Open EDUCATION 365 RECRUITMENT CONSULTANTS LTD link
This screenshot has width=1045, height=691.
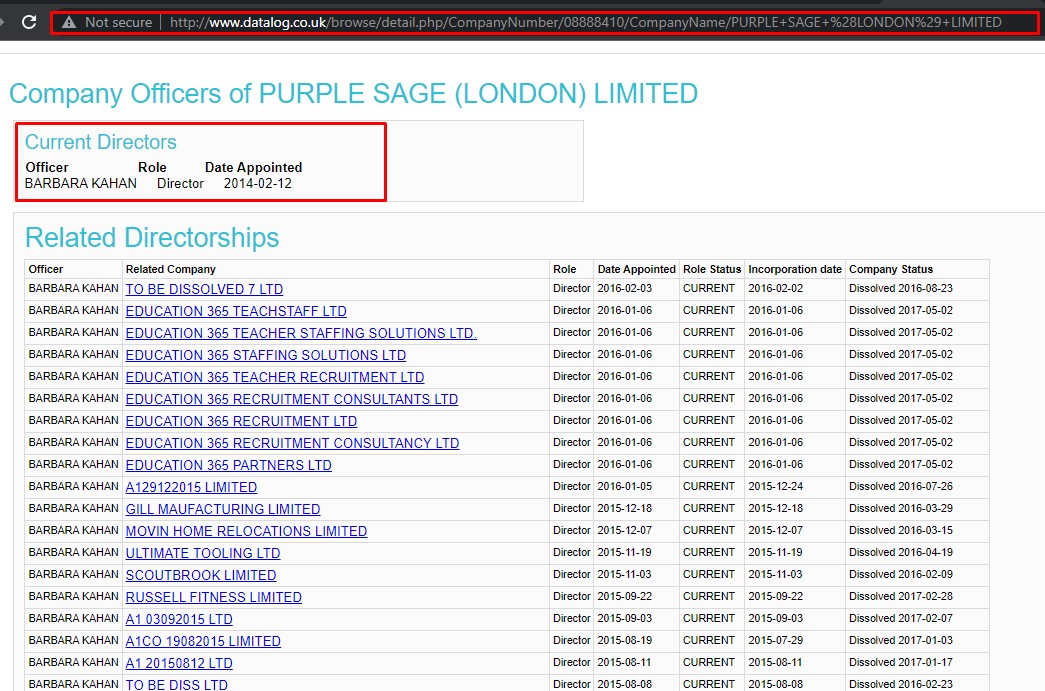pos(292,399)
